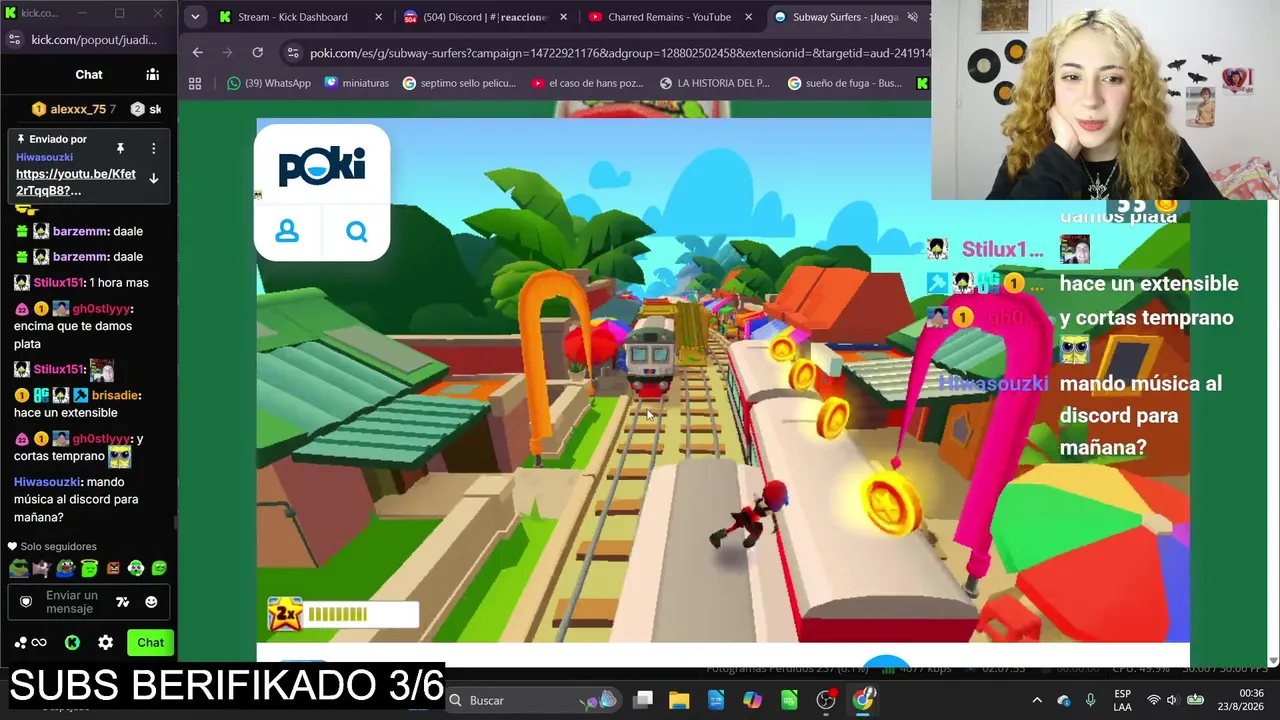Viewport: 1280px width, 720px height.
Task: Open the Poki search icon
Action: click(x=357, y=232)
